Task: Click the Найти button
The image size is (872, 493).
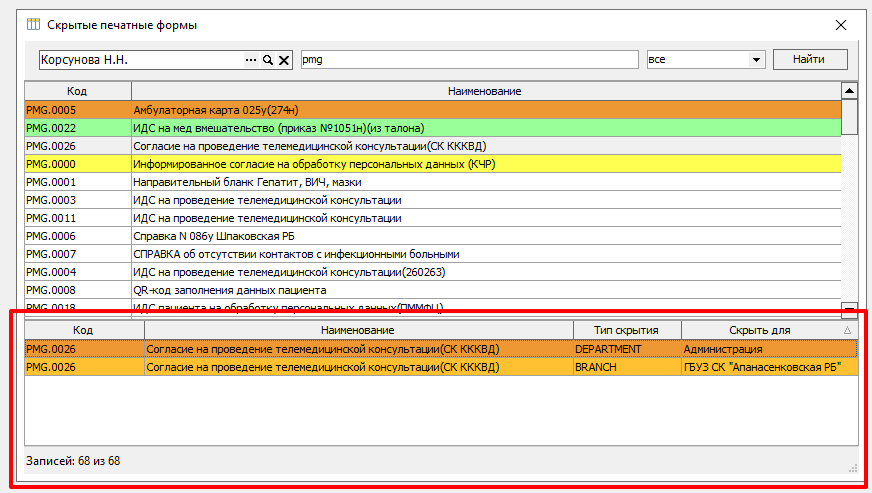Action: [810, 60]
